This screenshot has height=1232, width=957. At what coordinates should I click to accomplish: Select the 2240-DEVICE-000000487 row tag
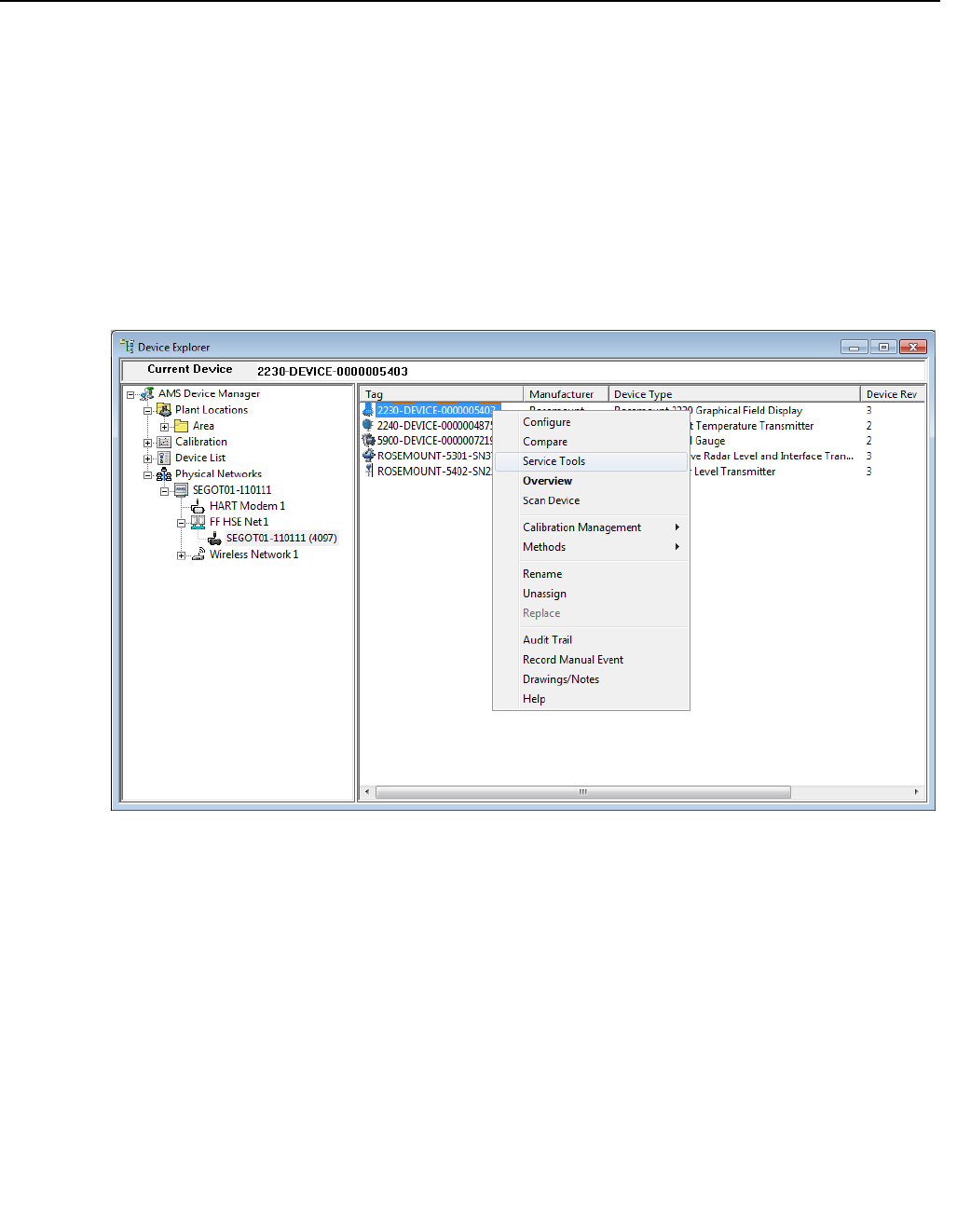coord(435,426)
